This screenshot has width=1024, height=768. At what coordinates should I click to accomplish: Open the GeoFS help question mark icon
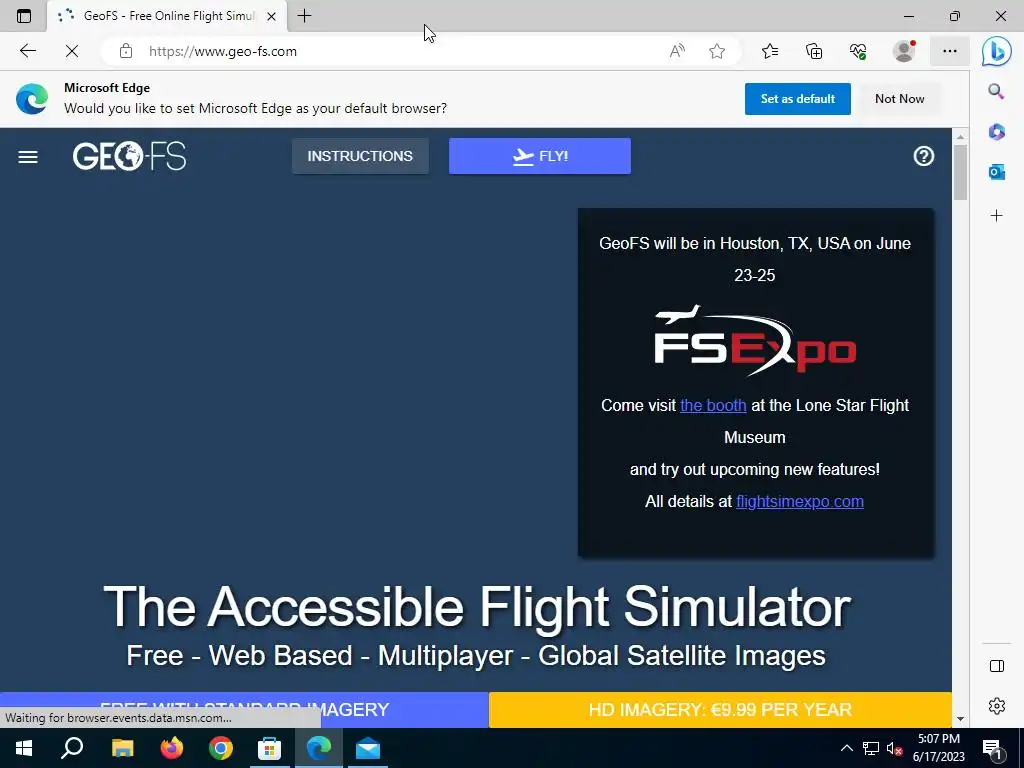tap(923, 156)
